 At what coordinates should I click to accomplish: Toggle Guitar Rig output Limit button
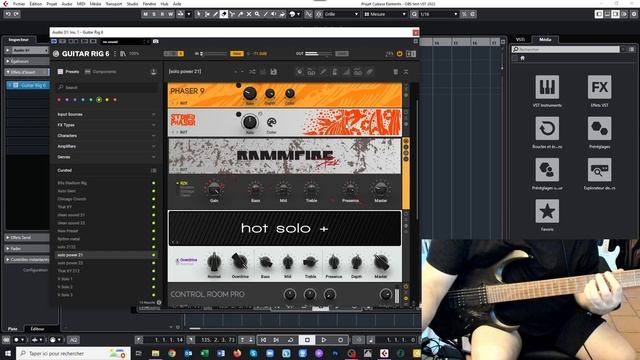click(x=342, y=53)
